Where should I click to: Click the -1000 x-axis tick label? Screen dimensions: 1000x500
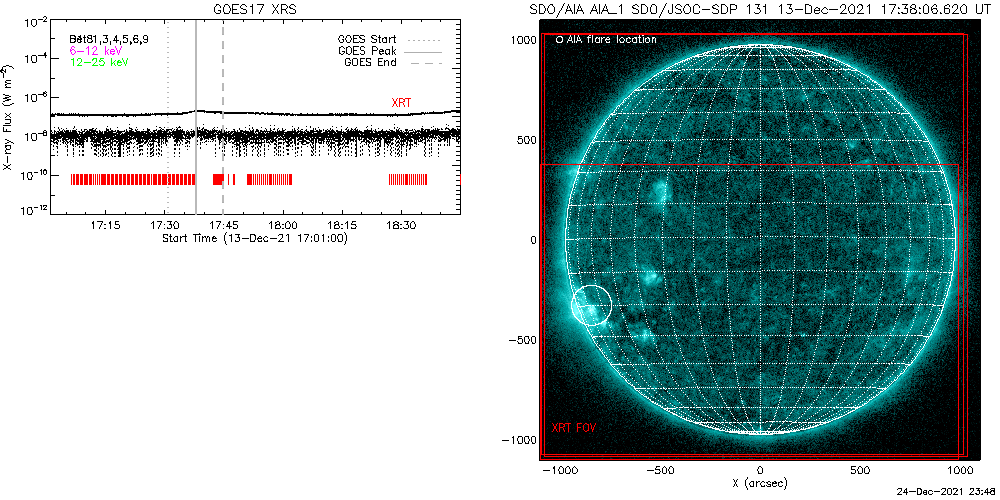tap(559, 471)
